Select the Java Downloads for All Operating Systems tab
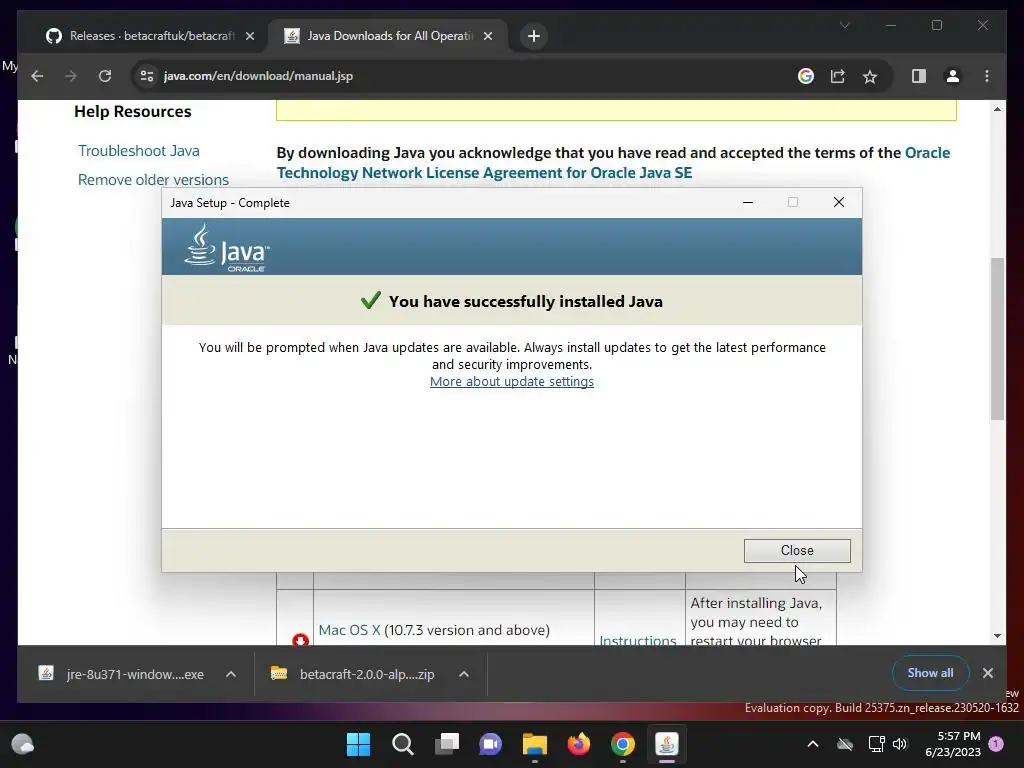This screenshot has height=768, width=1024. [x=389, y=36]
